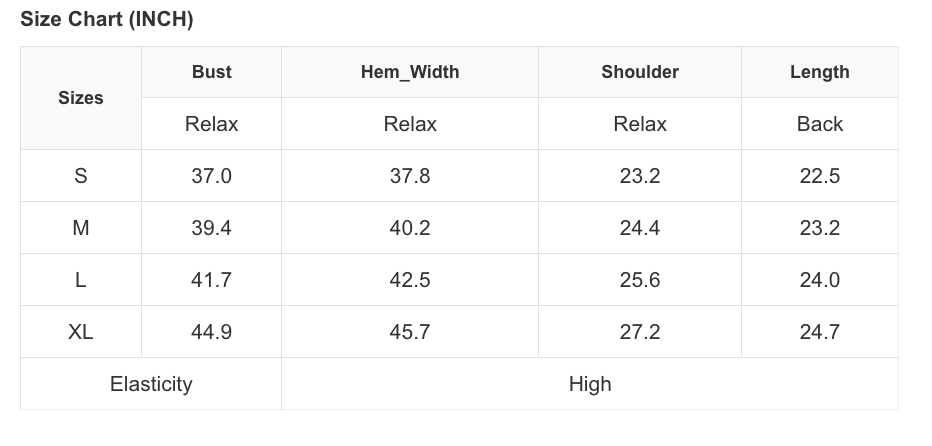Select the size M row label
The height and width of the screenshot is (446, 932).
coord(81,228)
